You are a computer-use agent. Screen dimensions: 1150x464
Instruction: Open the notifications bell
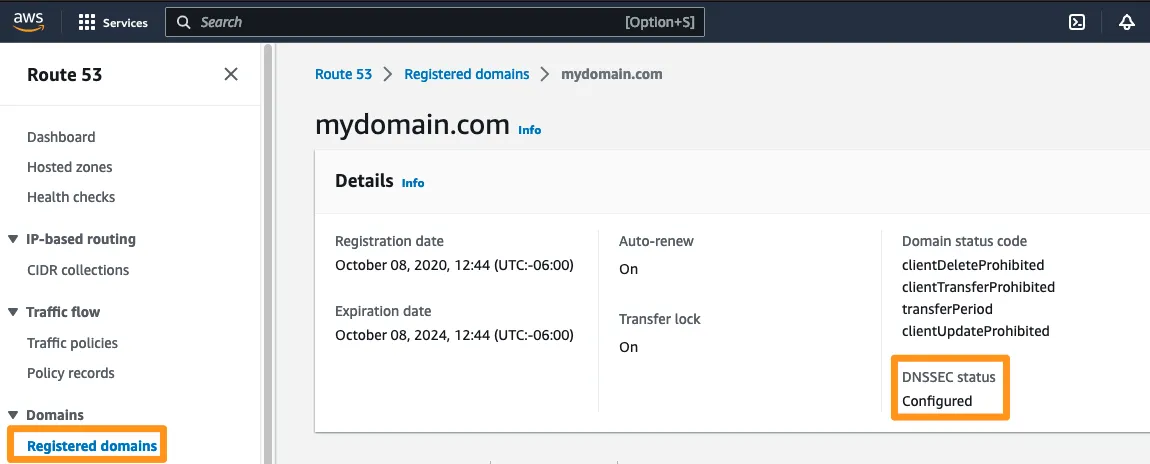(1127, 22)
